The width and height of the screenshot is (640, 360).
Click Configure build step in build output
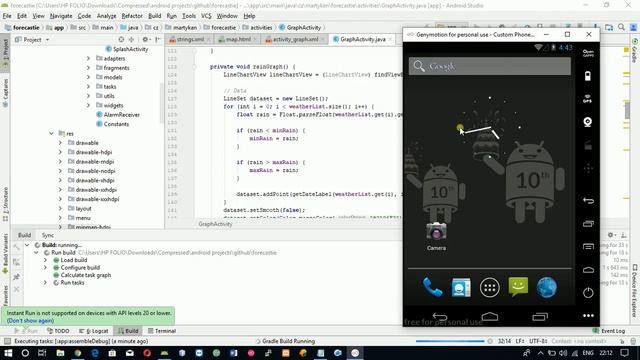click(x=80, y=267)
